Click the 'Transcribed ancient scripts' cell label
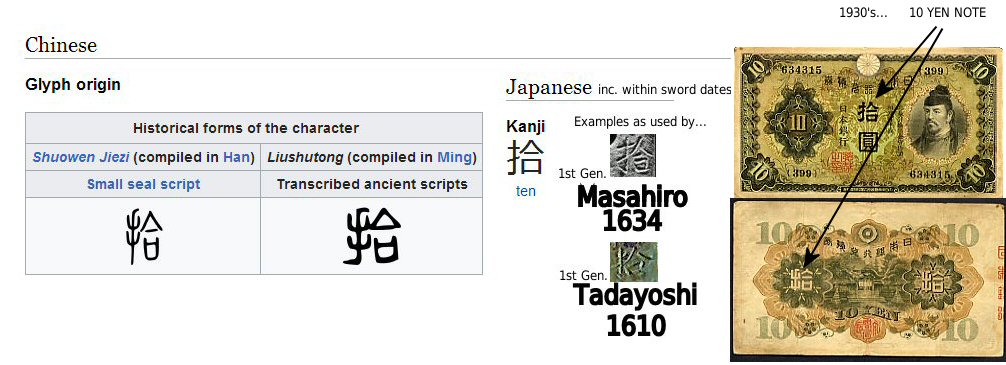The width and height of the screenshot is (1006, 365). coord(371,184)
